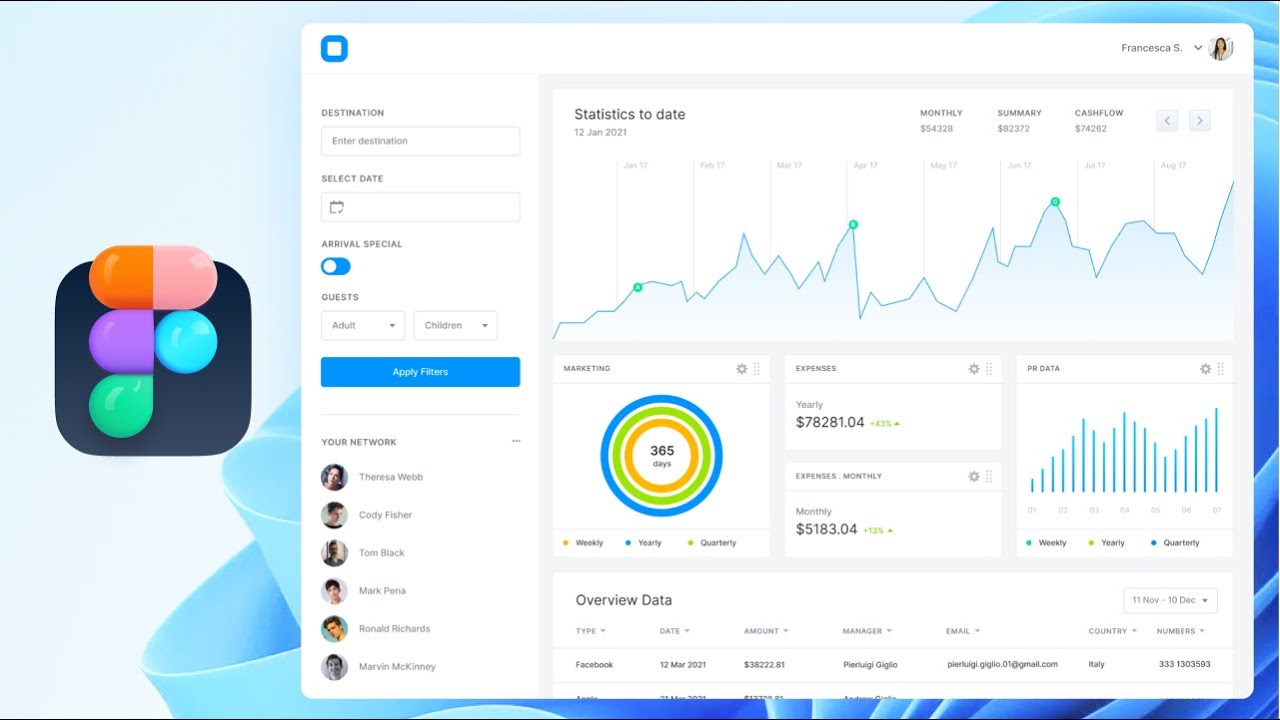Toggle Weekly legend in Marketing card
The width and height of the screenshot is (1280, 720).
pyautogui.click(x=583, y=543)
